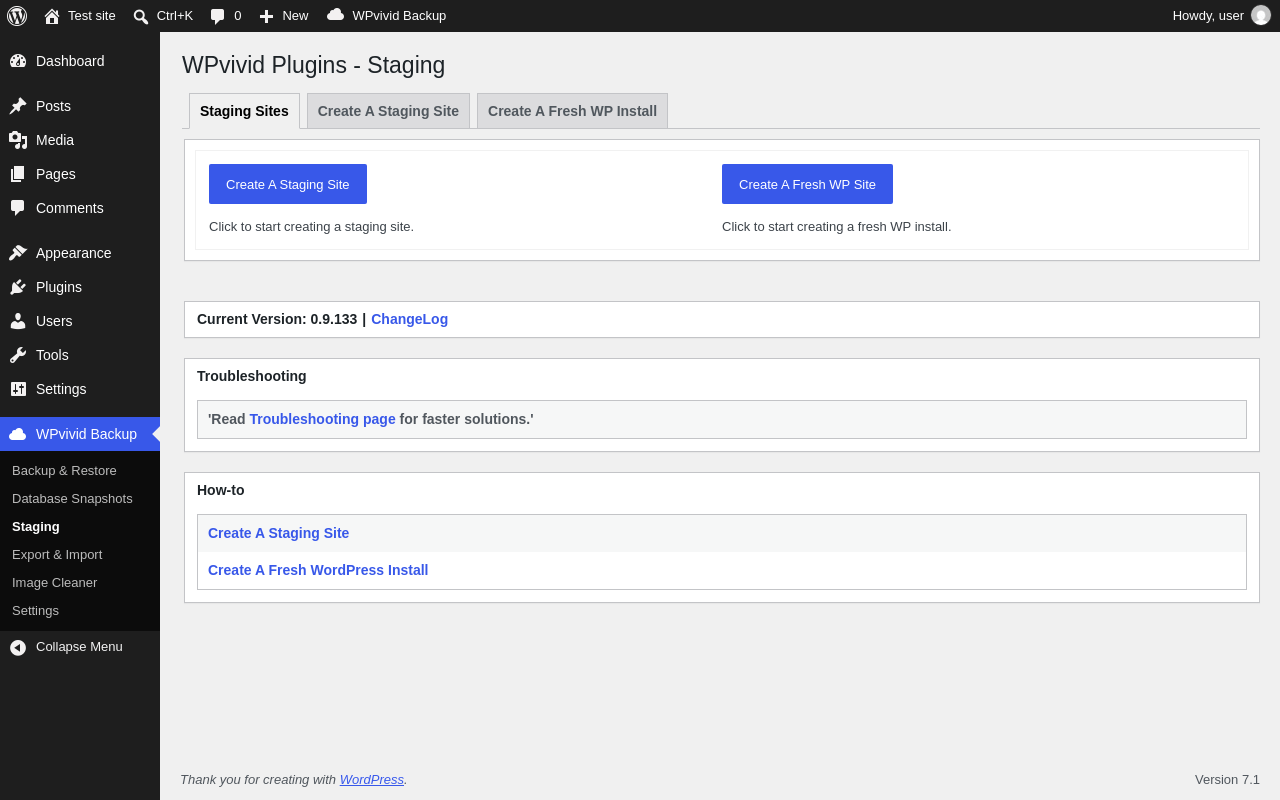1280x800 pixels.
Task: Click Test site in the admin bar
Action: coord(92,16)
